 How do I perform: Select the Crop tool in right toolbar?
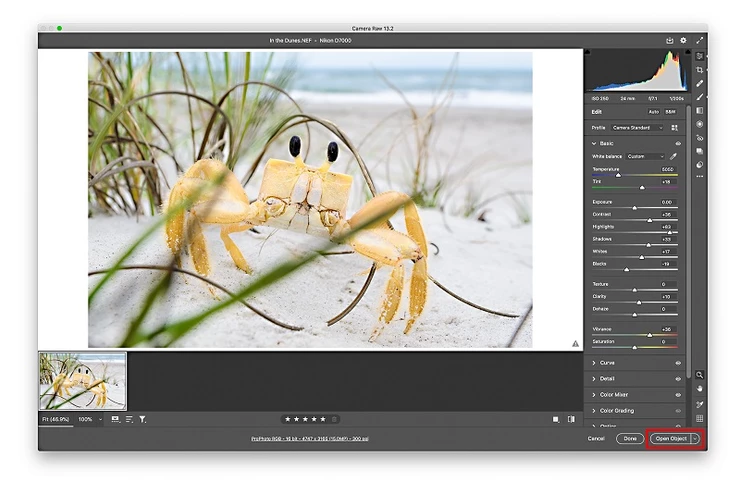(700, 70)
